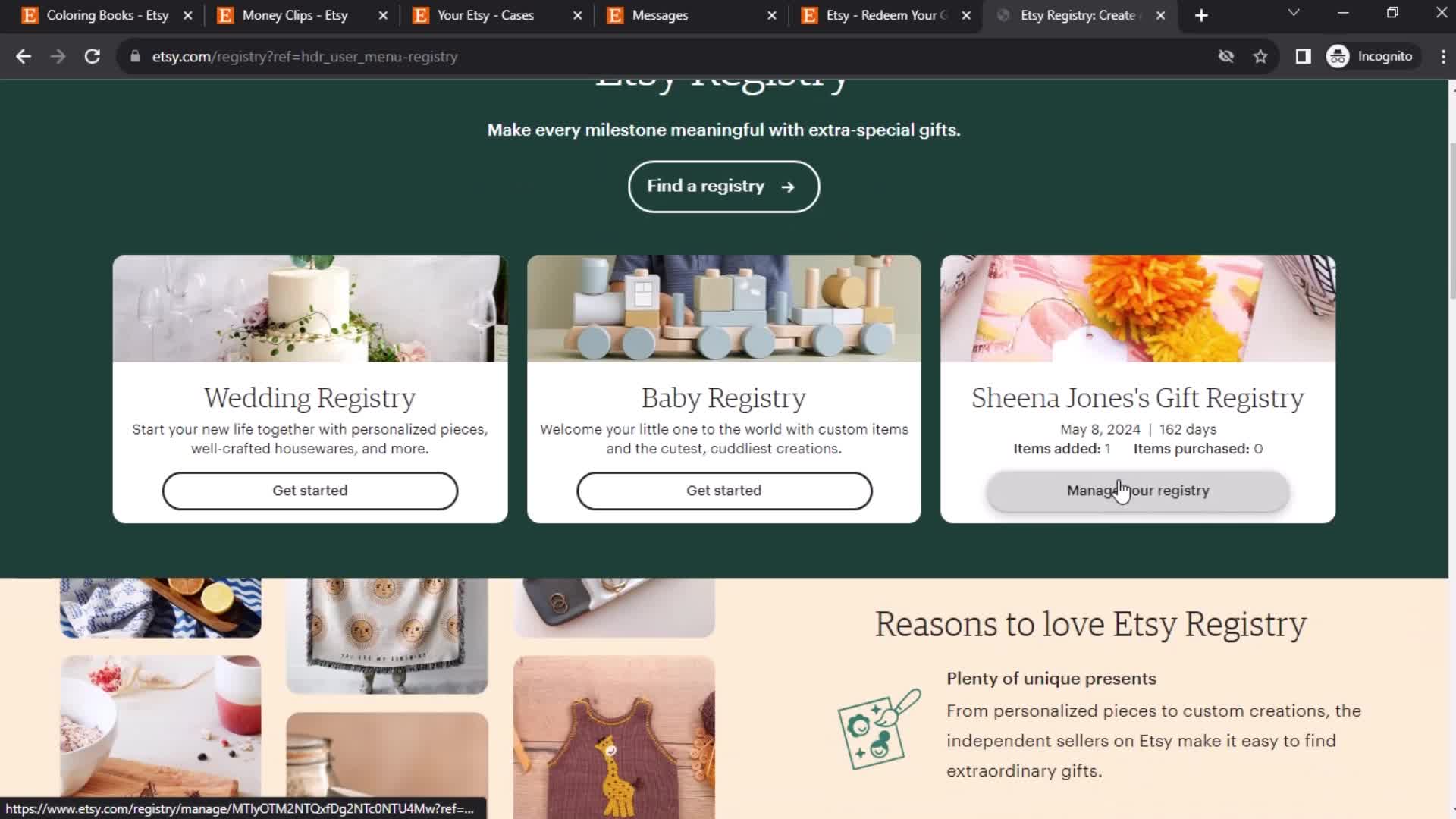The image size is (1456, 819).
Task: Click the bookmark star icon in address bar
Action: (1263, 56)
